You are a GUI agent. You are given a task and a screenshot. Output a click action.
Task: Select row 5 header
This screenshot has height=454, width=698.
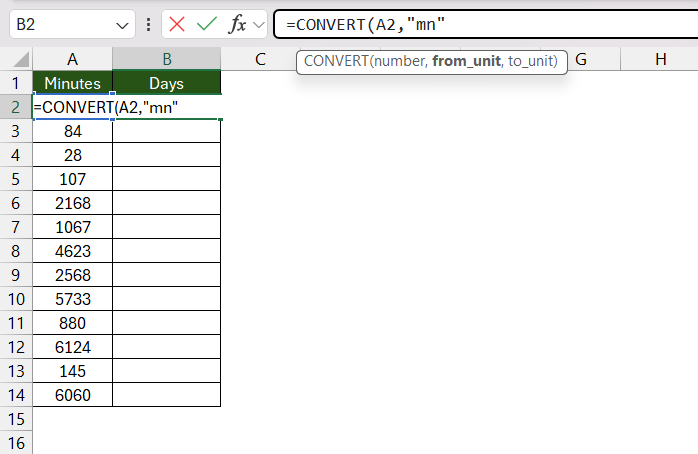pyautogui.click(x=16, y=179)
